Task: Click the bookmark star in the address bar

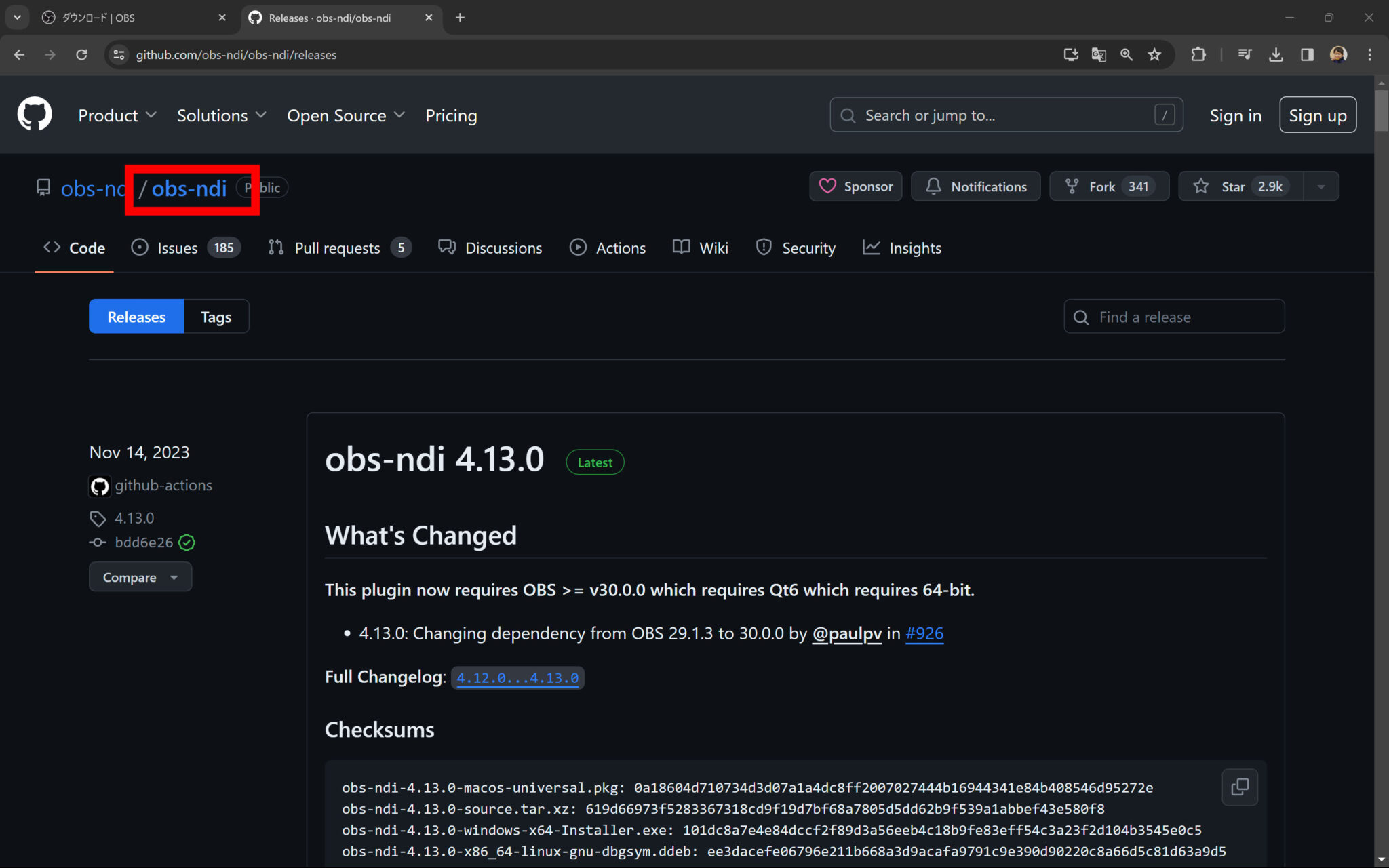Action: (1154, 55)
